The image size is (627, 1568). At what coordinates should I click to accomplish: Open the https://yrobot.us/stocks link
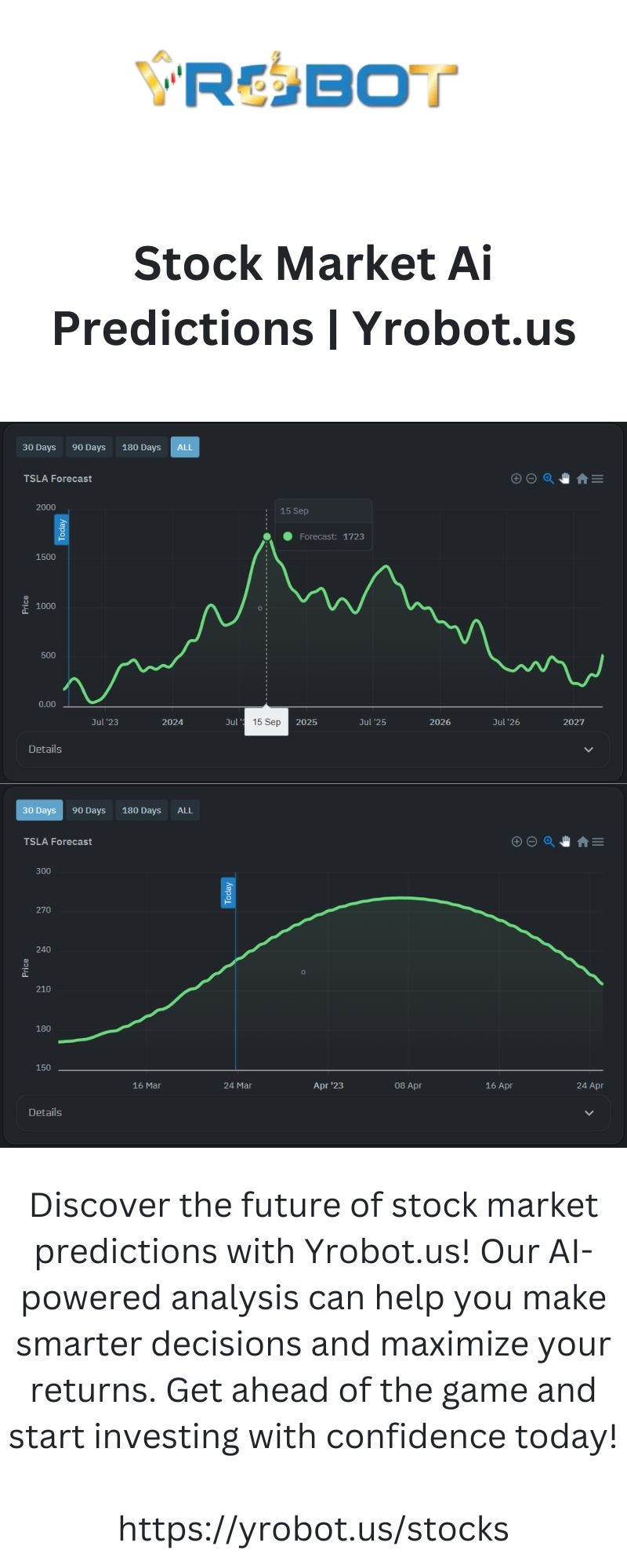pyautogui.click(x=313, y=1529)
